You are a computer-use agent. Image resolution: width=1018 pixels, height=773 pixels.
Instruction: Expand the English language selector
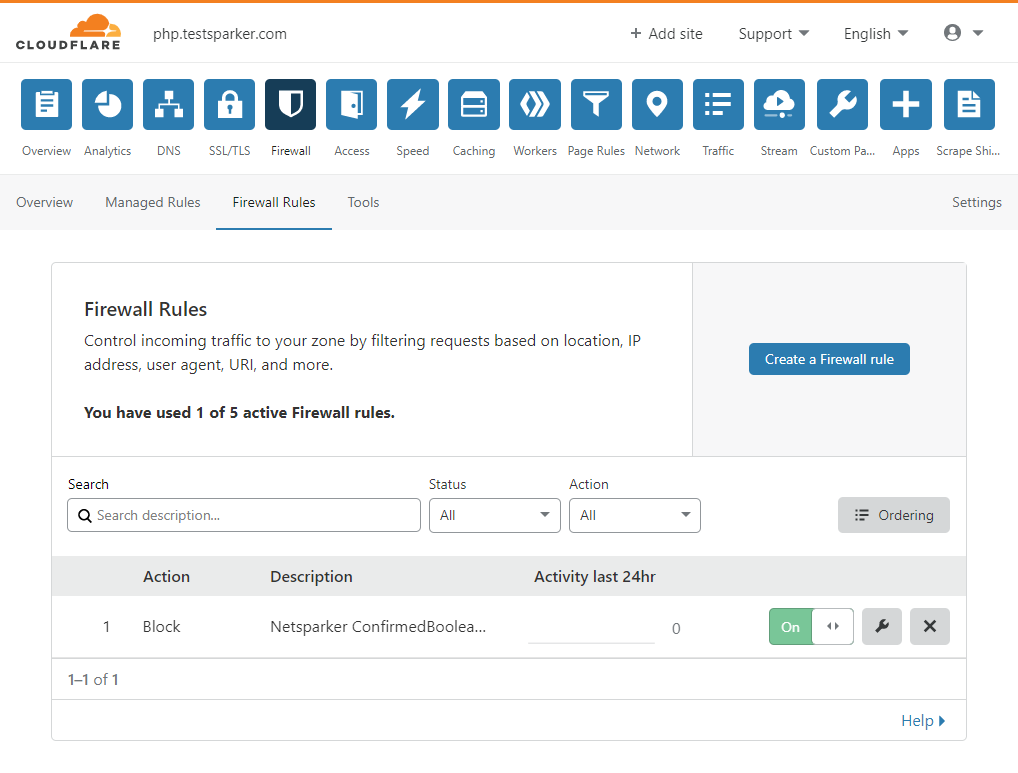[874, 33]
